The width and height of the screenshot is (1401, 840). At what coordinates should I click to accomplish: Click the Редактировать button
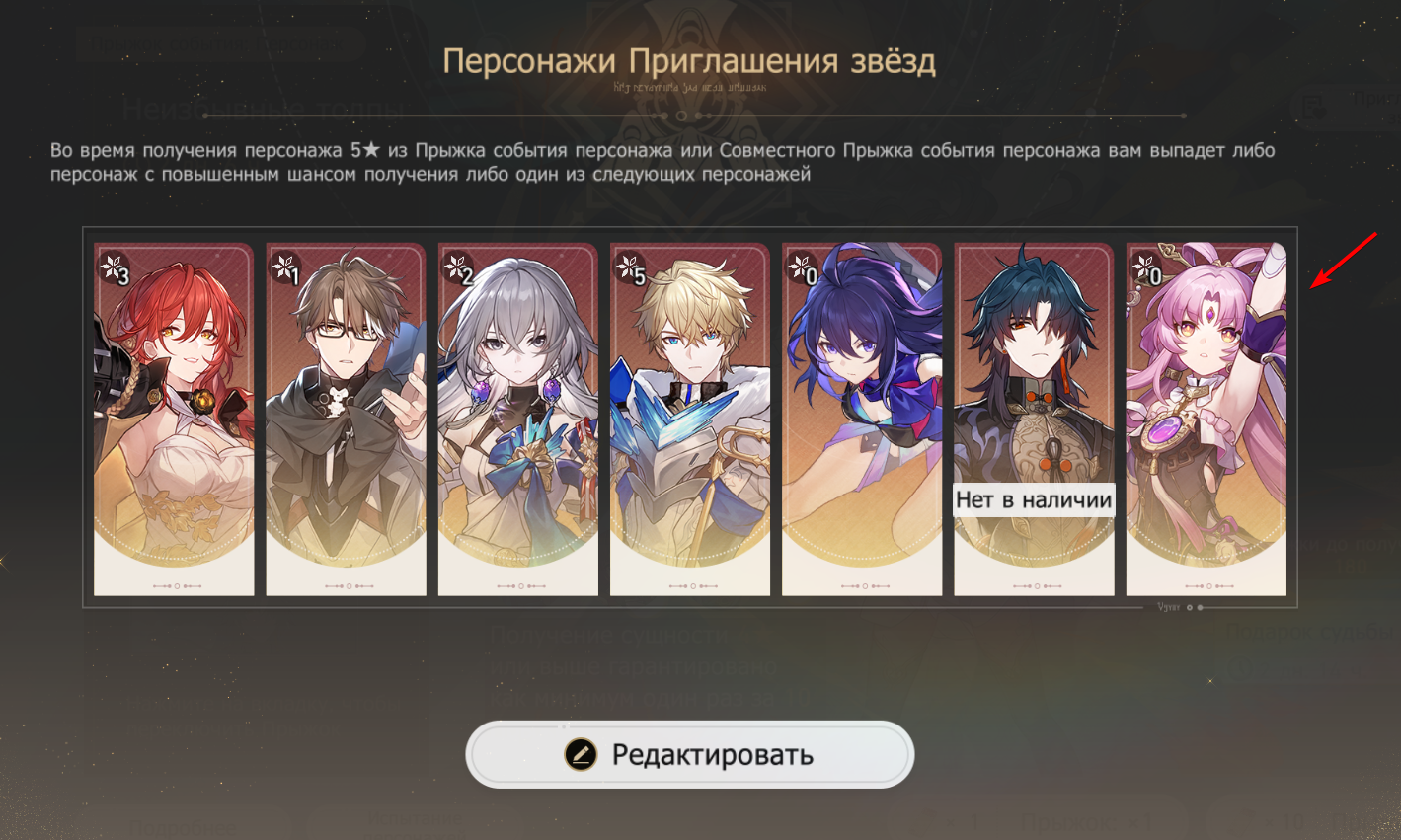(x=689, y=754)
